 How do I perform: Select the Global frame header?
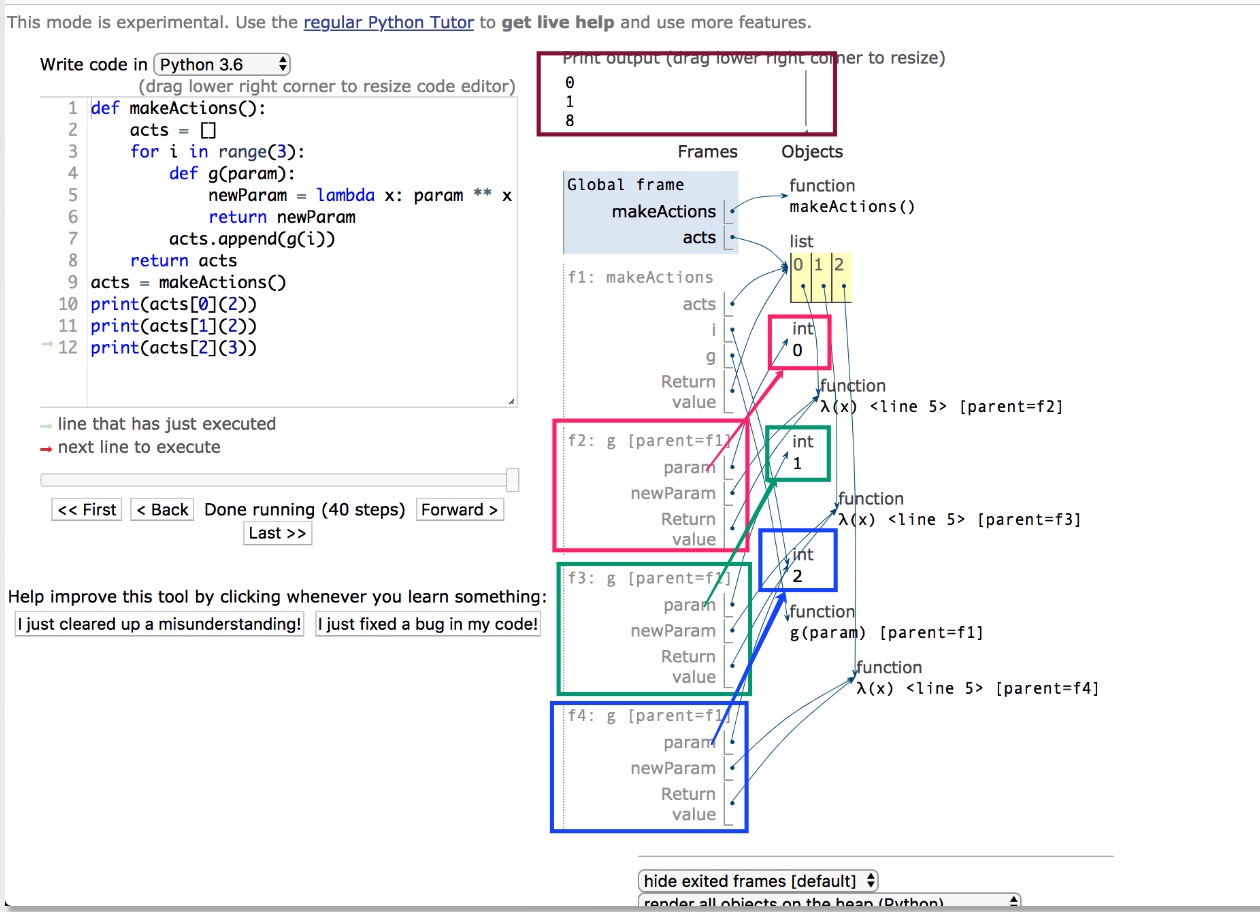tap(626, 184)
